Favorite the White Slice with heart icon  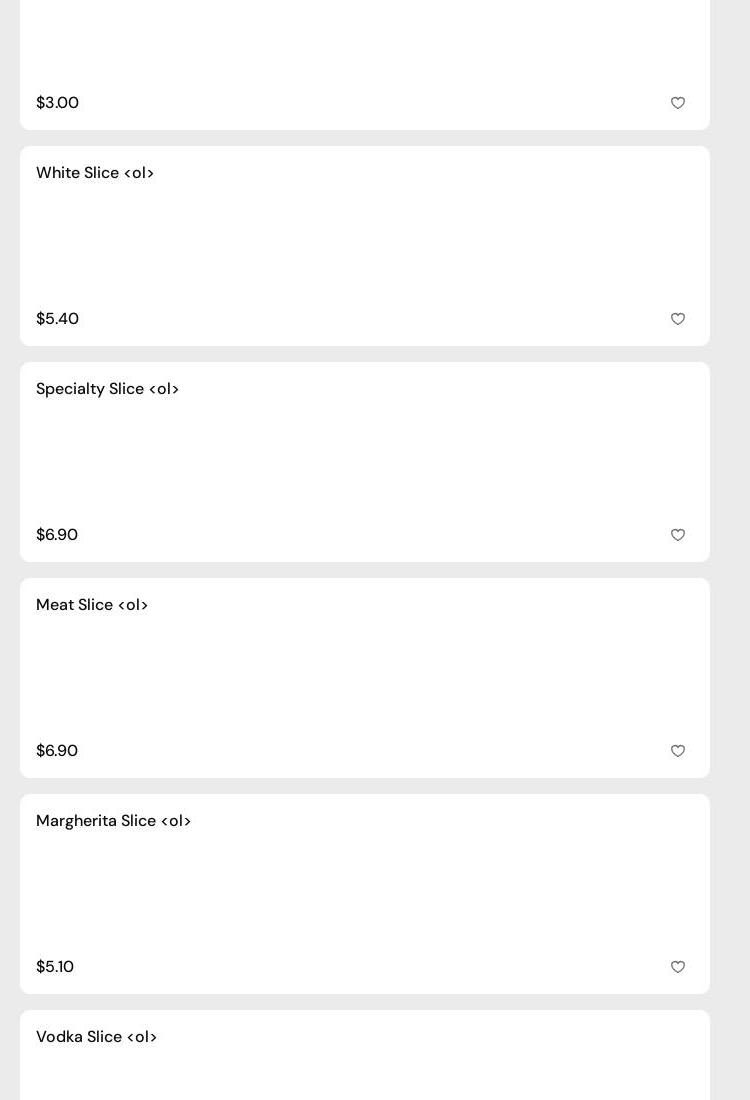(678, 319)
